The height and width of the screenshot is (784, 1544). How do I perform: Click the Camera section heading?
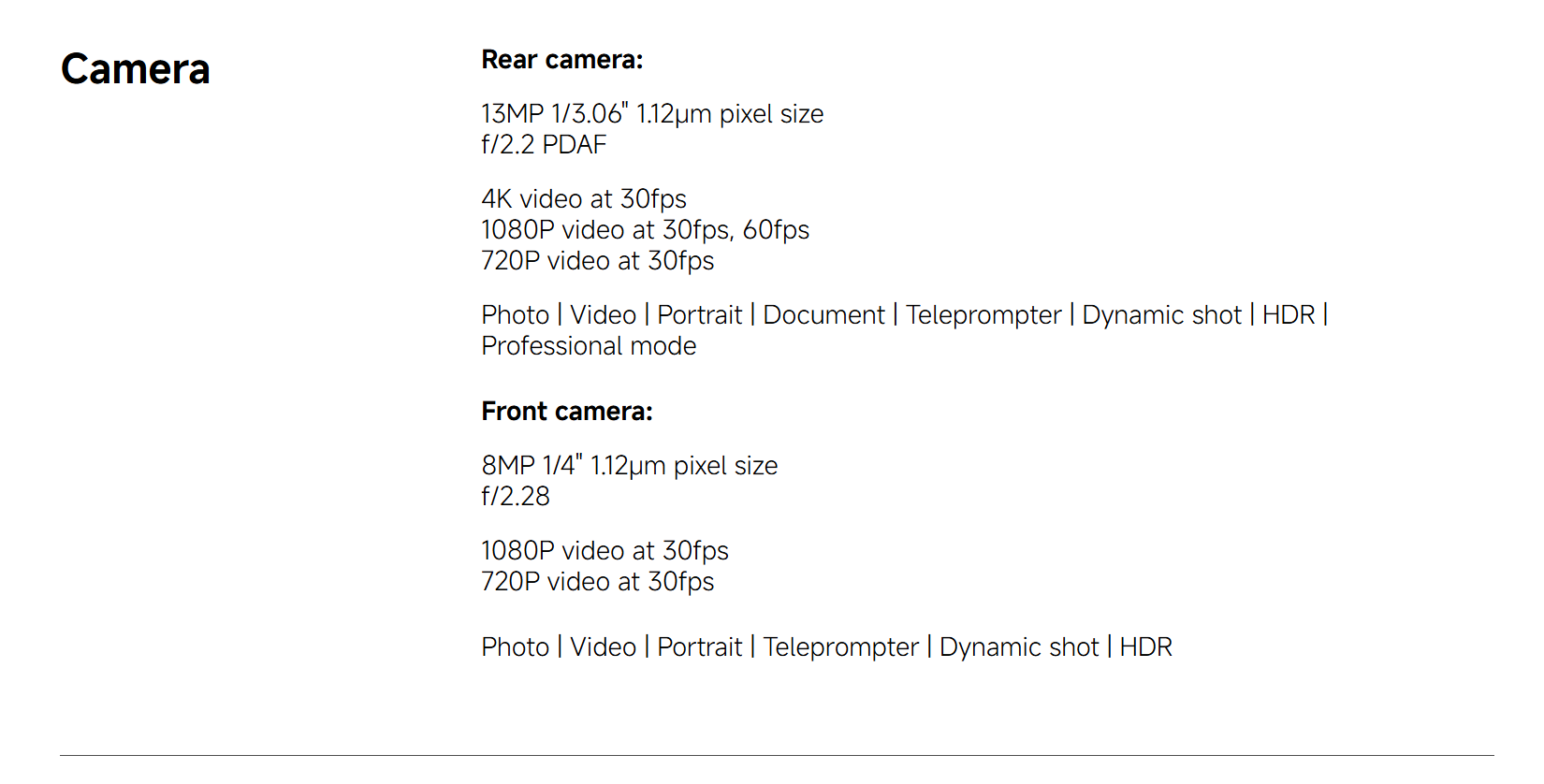click(x=136, y=69)
